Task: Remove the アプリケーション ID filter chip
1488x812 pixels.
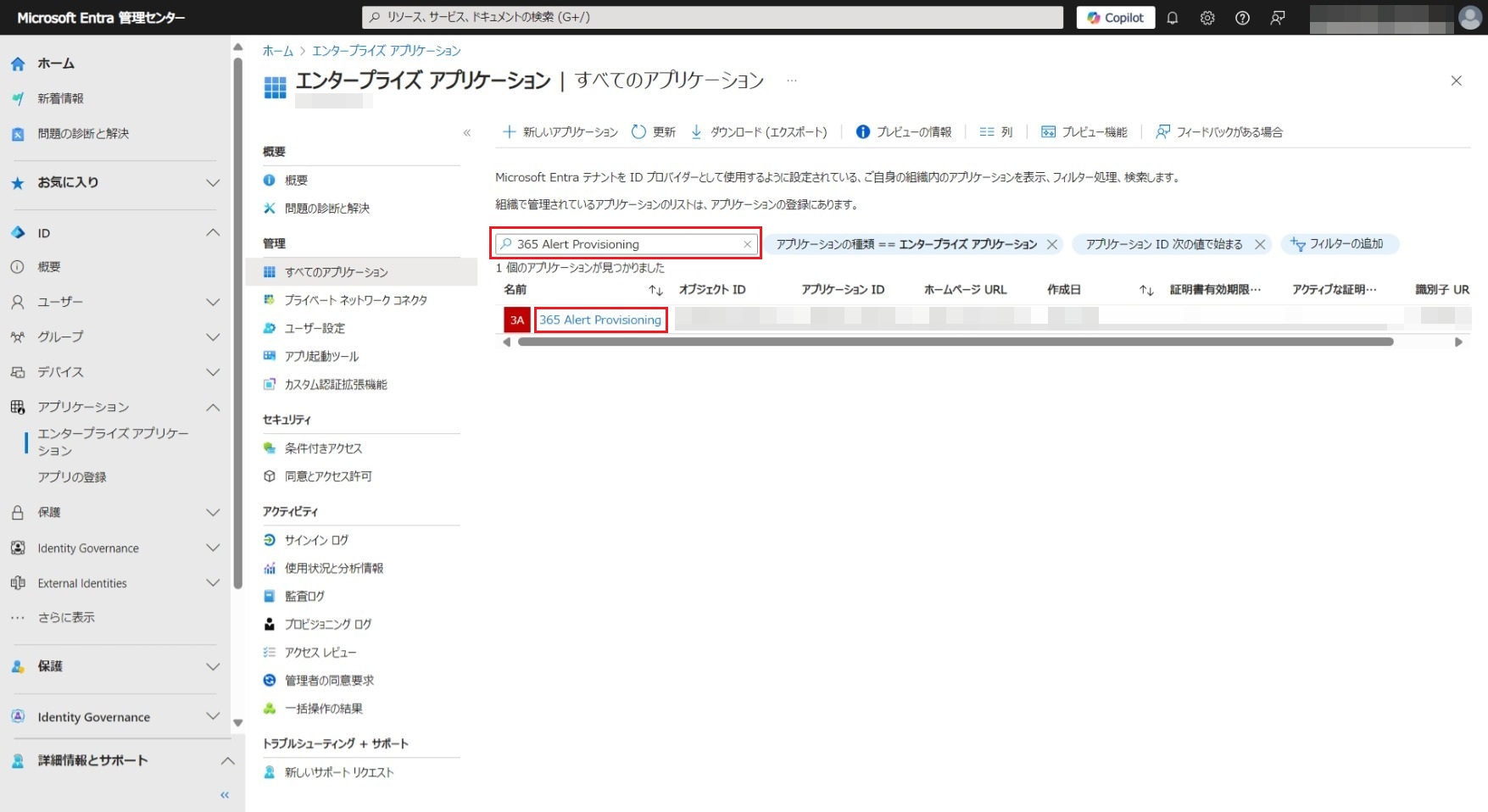Action: (x=1260, y=244)
